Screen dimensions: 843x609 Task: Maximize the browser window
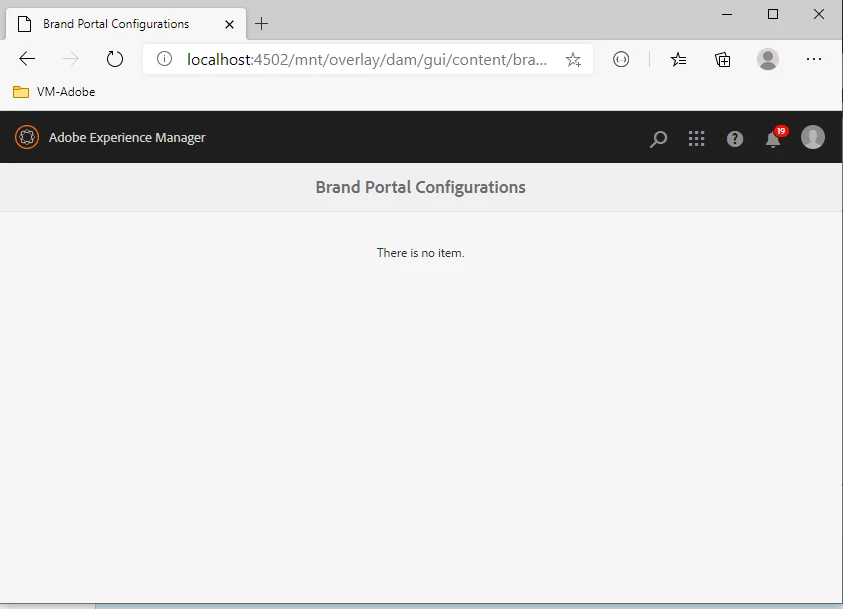point(773,15)
